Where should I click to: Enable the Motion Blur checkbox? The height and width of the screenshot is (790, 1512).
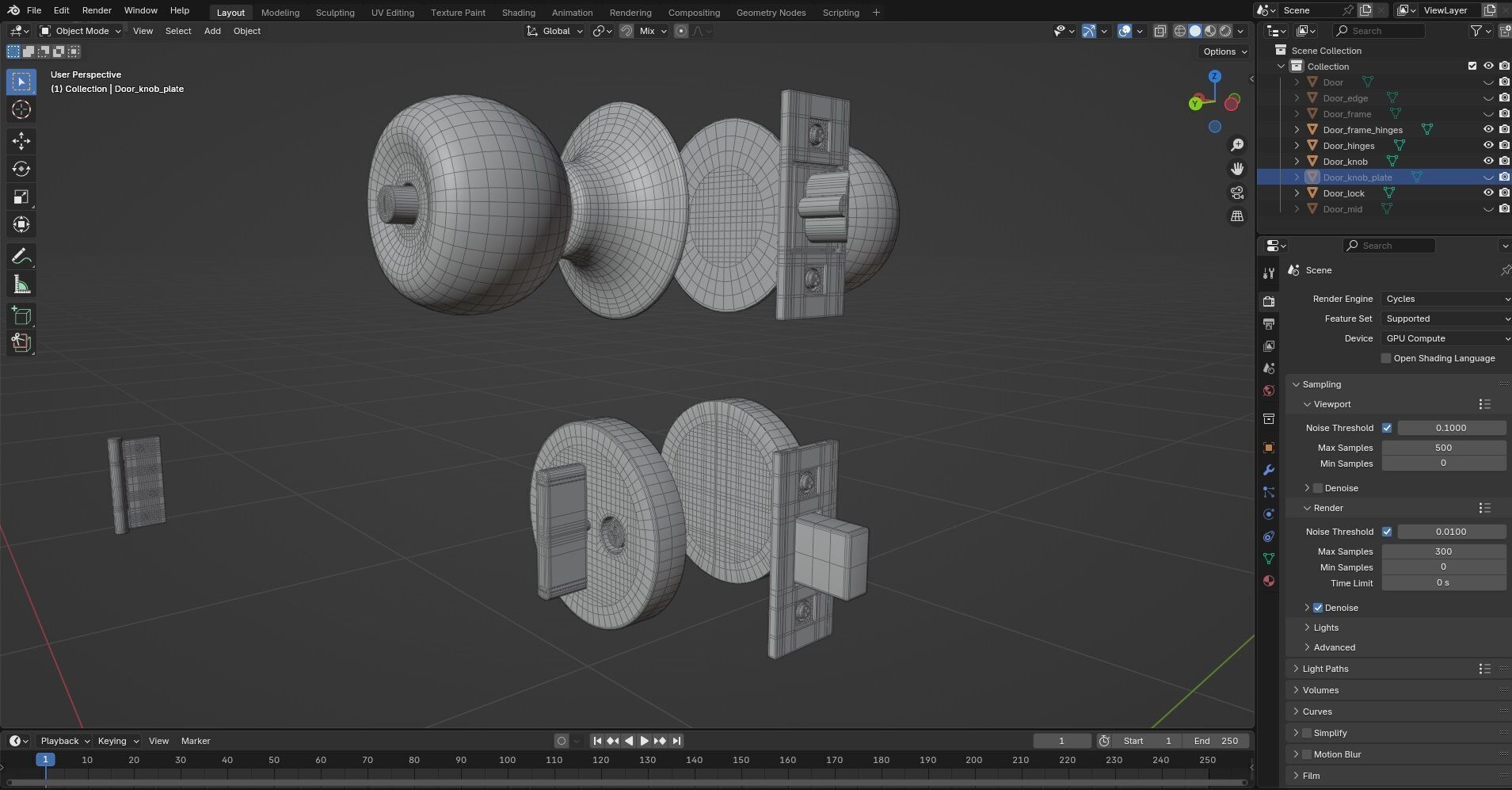point(1307,754)
